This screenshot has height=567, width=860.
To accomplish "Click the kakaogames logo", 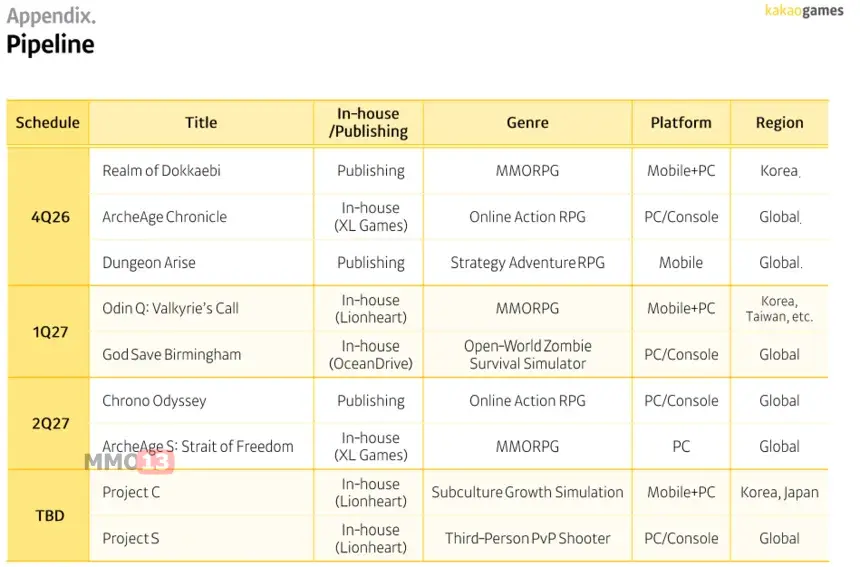I will tap(804, 10).
